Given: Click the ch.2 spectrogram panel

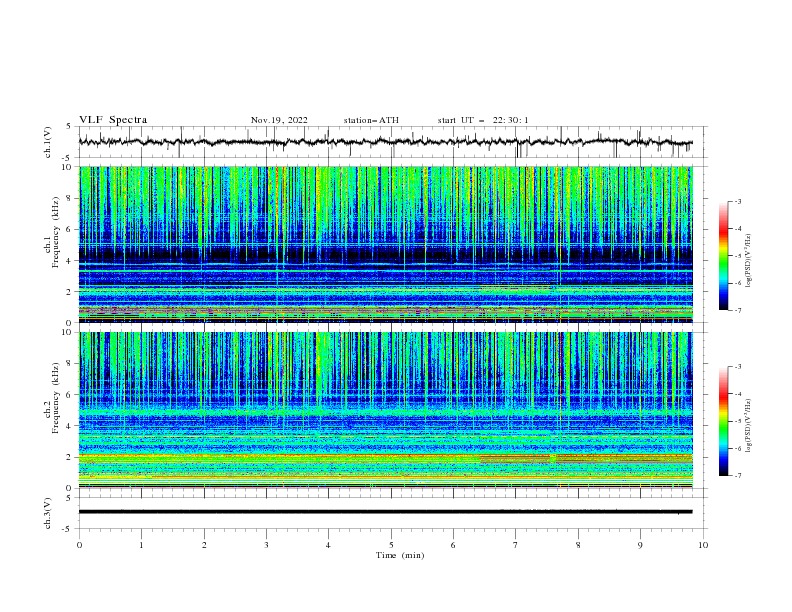Looking at the screenshot, I should (x=386, y=410).
